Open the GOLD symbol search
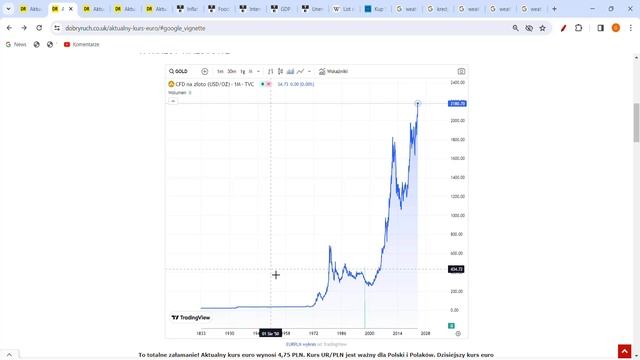Viewport: 640px width, 360px height. tap(178, 71)
